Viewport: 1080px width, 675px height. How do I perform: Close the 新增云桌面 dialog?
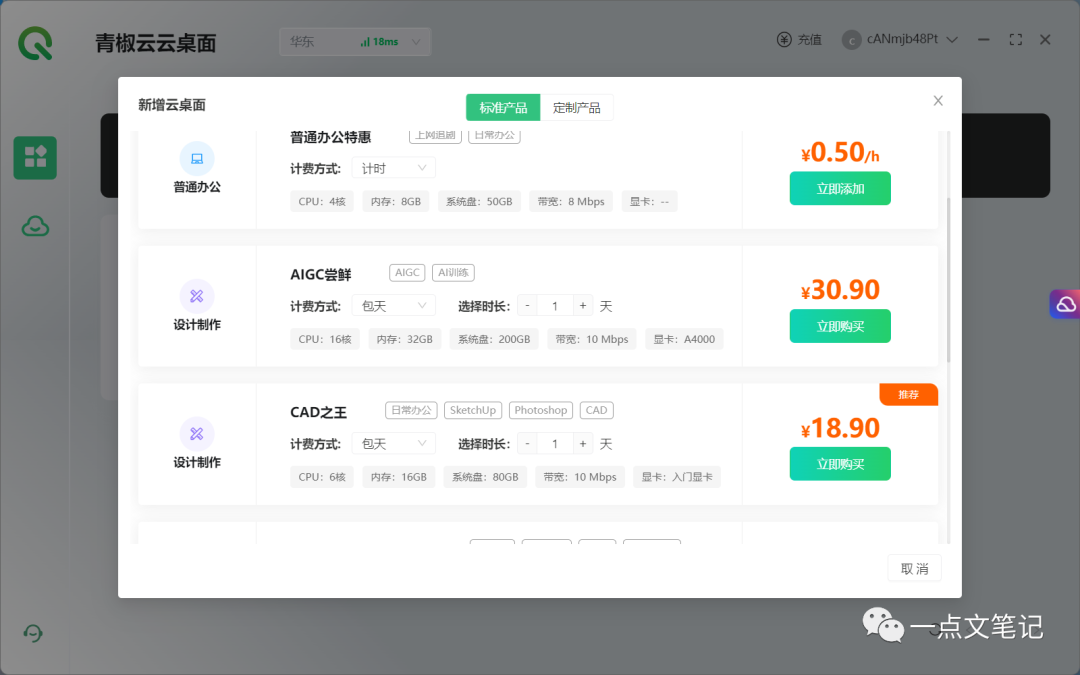937,101
